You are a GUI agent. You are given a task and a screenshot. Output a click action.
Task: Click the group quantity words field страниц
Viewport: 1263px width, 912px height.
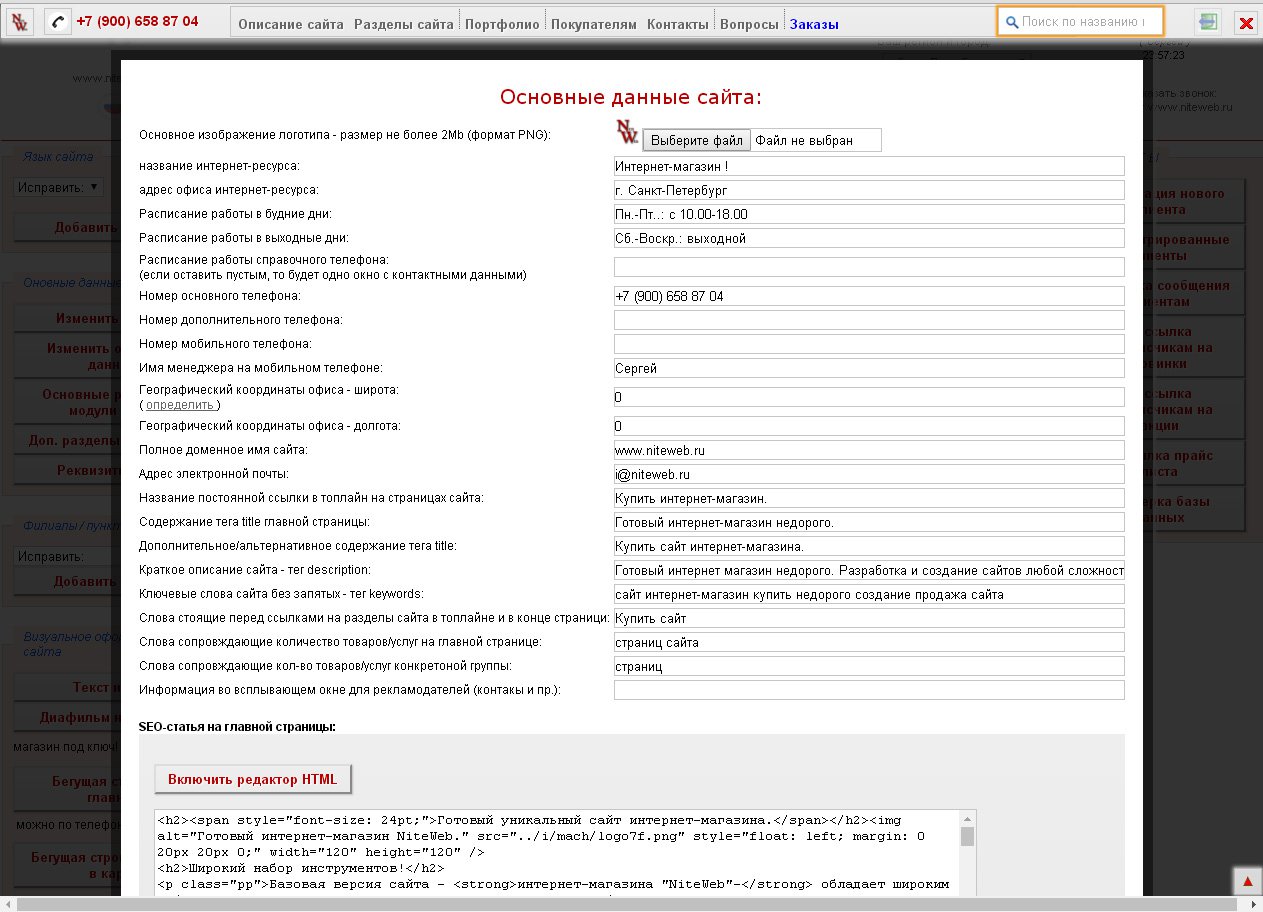tap(869, 666)
